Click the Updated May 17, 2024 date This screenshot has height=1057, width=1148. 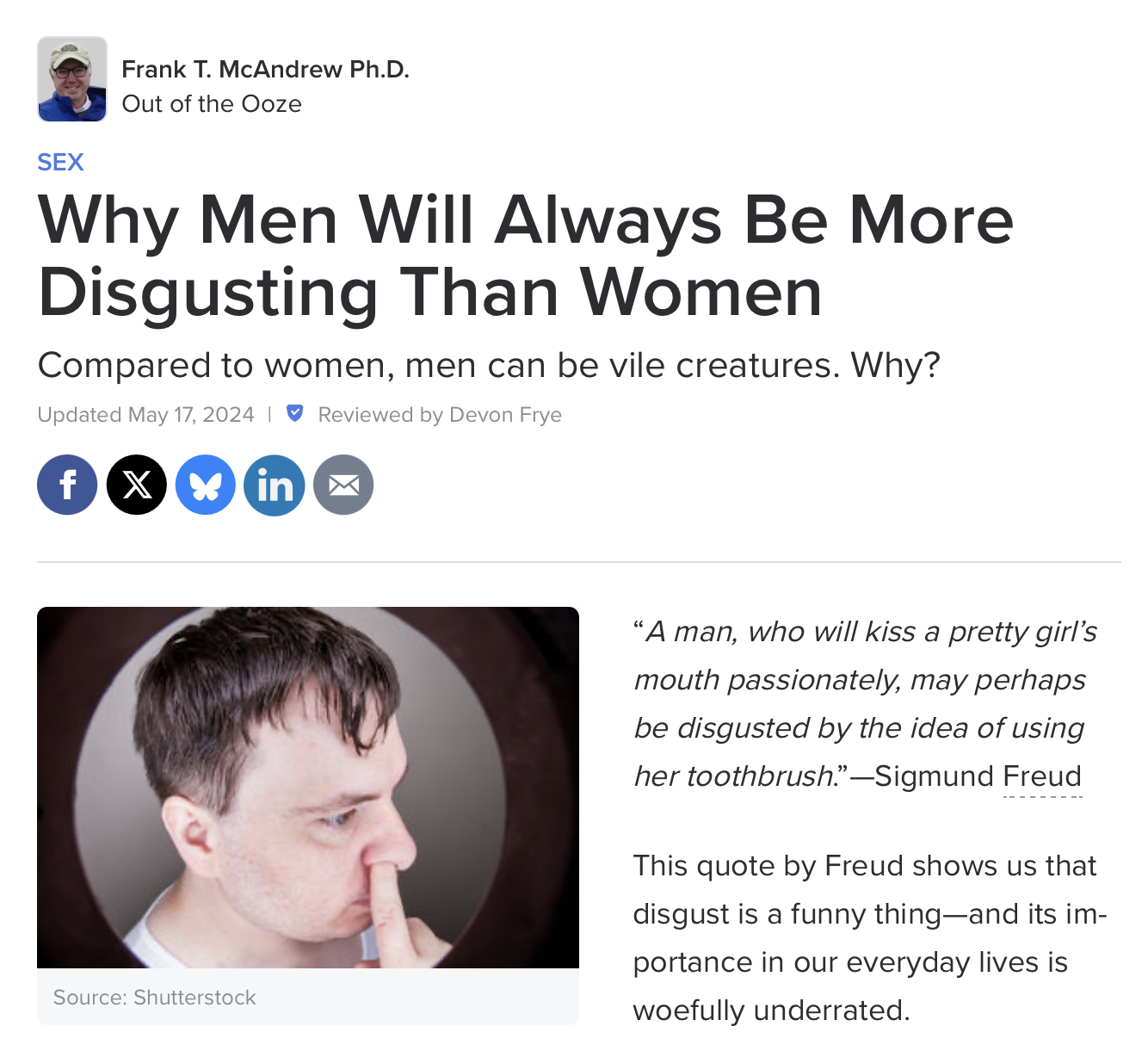tap(145, 415)
